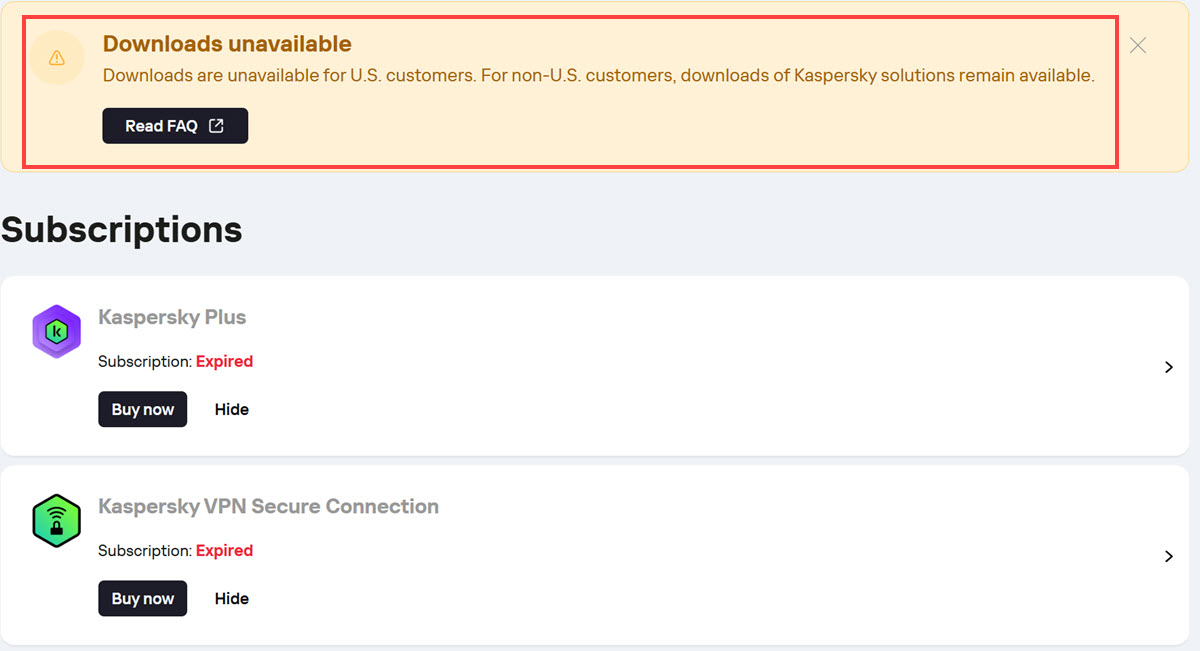The width and height of the screenshot is (1200, 651).
Task: Select the Kaspersky VPN Secure Connection title
Action: click(268, 506)
